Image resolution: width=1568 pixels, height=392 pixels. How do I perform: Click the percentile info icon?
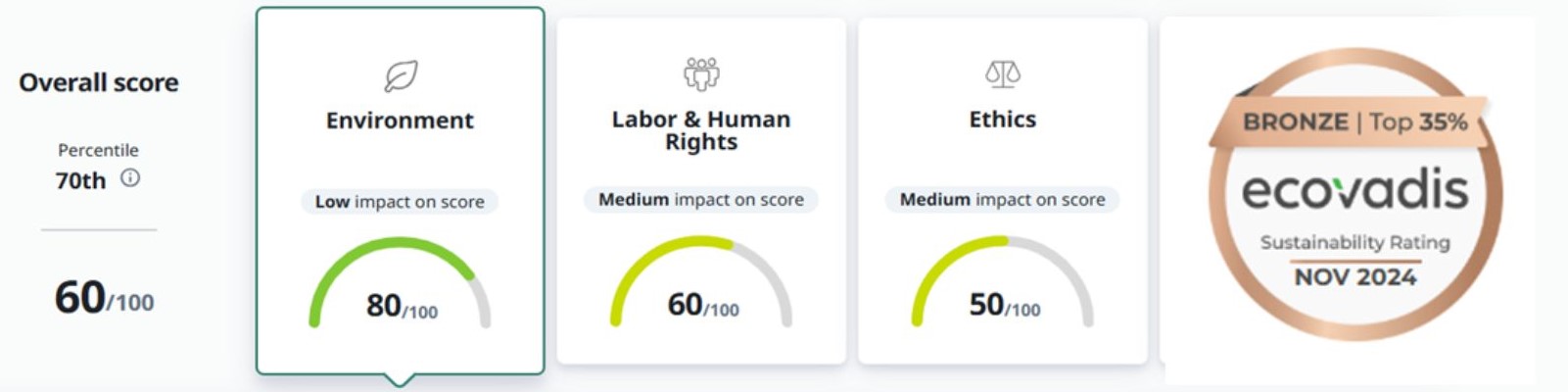130,178
